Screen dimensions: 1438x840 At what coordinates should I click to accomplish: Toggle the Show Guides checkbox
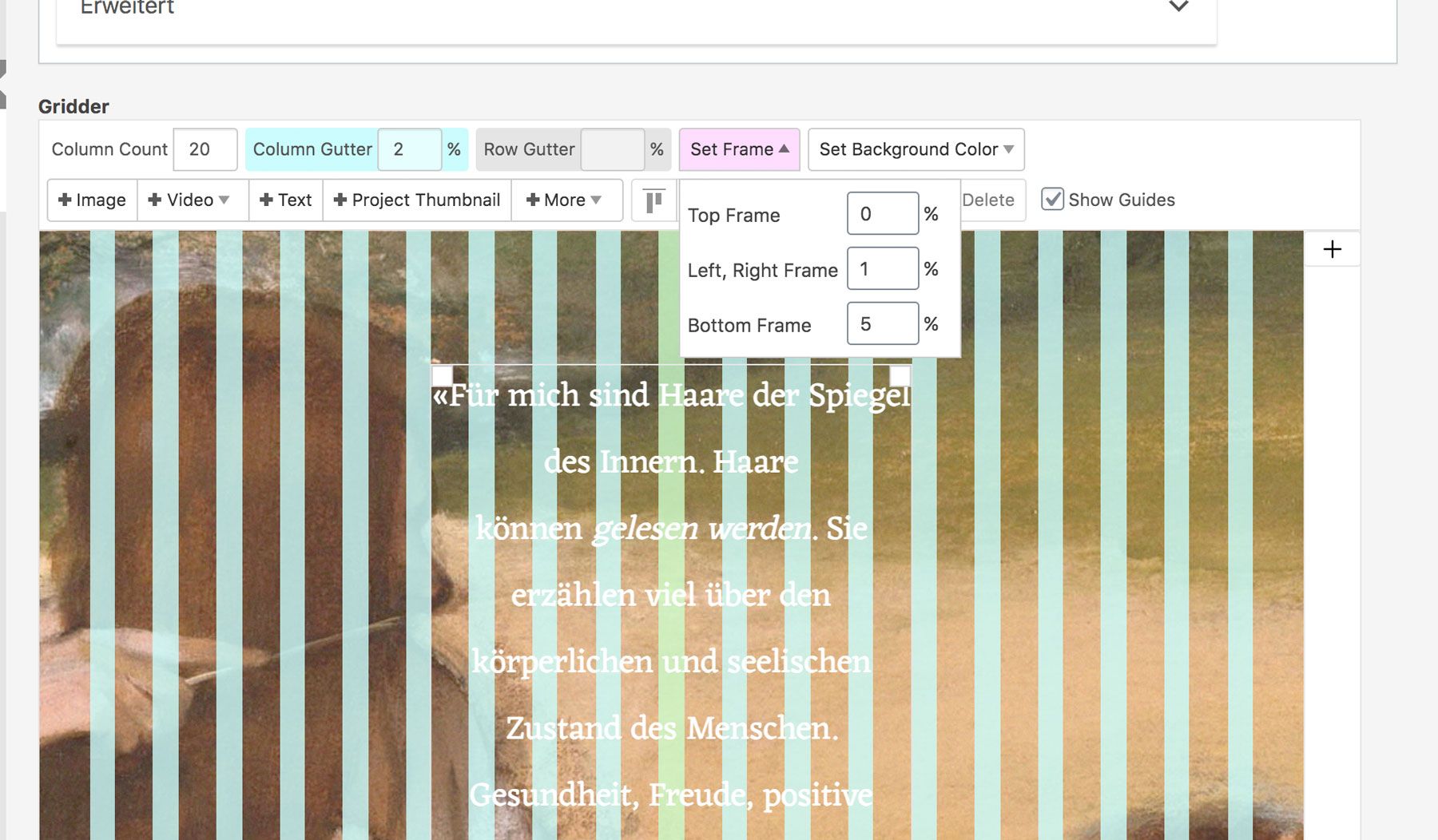point(1052,200)
